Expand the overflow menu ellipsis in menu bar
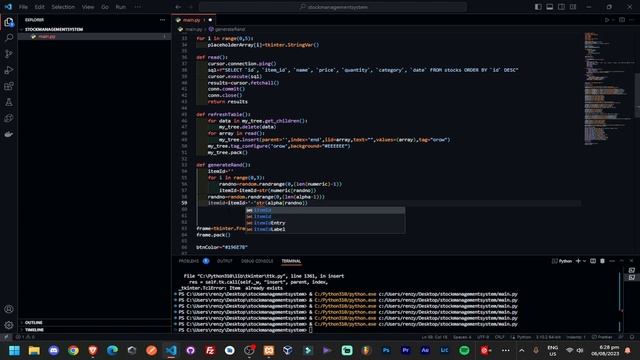Viewport: 640px width, 360px height. pos(138,7)
